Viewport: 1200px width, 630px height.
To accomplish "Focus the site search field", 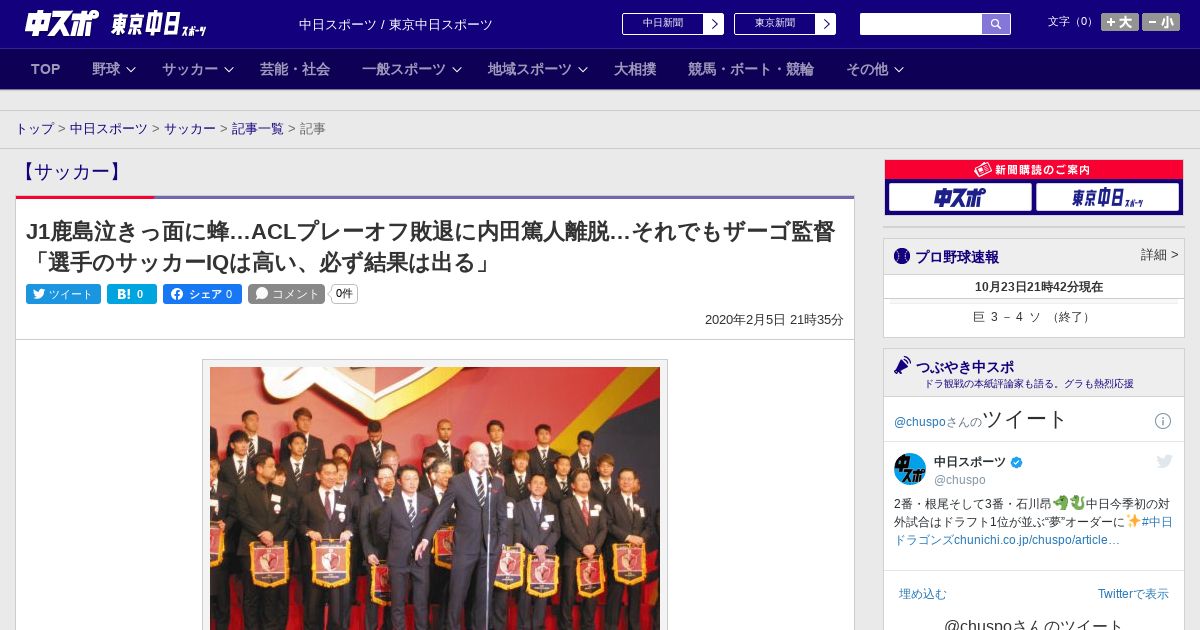I will [921, 24].
